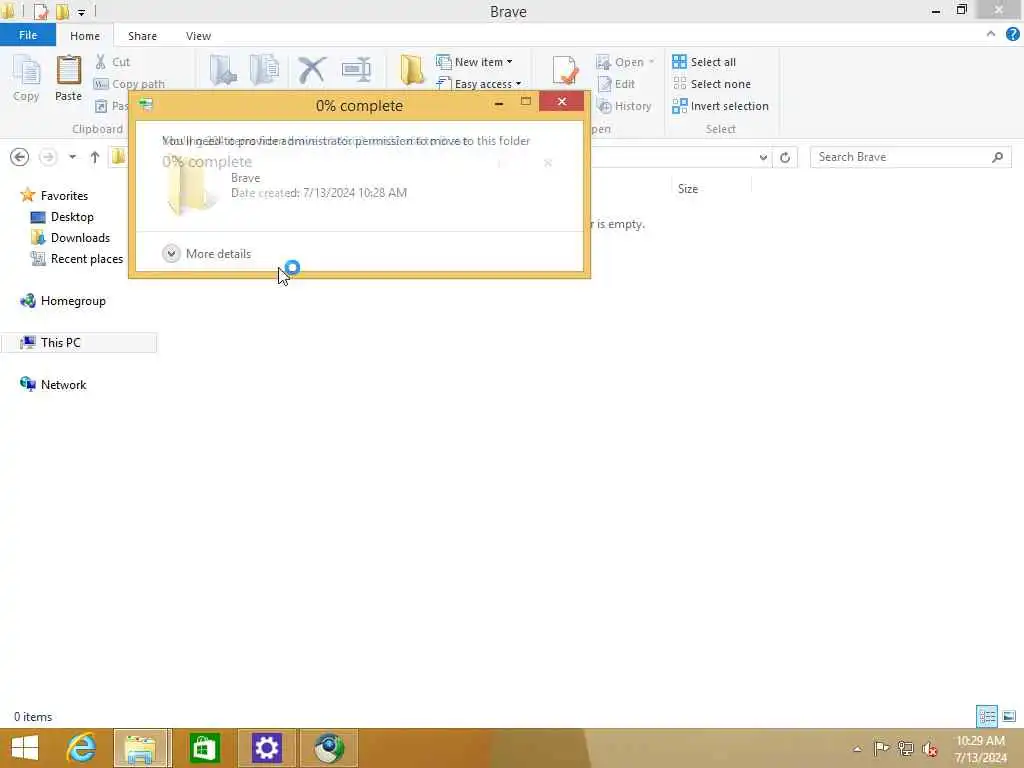Screen dimensions: 1024x768
Task: Open the Easy access dropdown
Action: 479,84
